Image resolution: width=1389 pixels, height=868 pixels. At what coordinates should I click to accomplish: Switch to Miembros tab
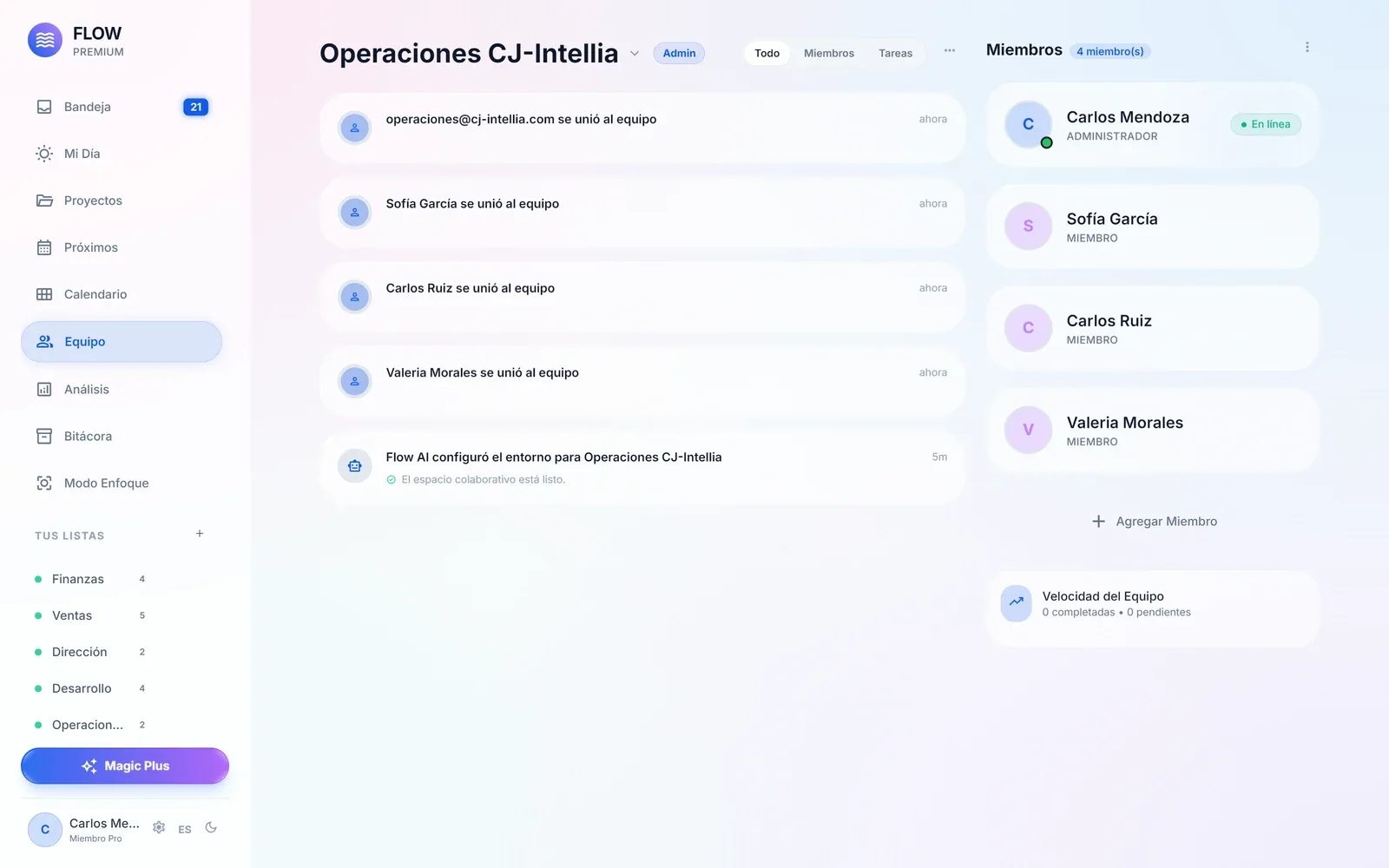pyautogui.click(x=829, y=53)
